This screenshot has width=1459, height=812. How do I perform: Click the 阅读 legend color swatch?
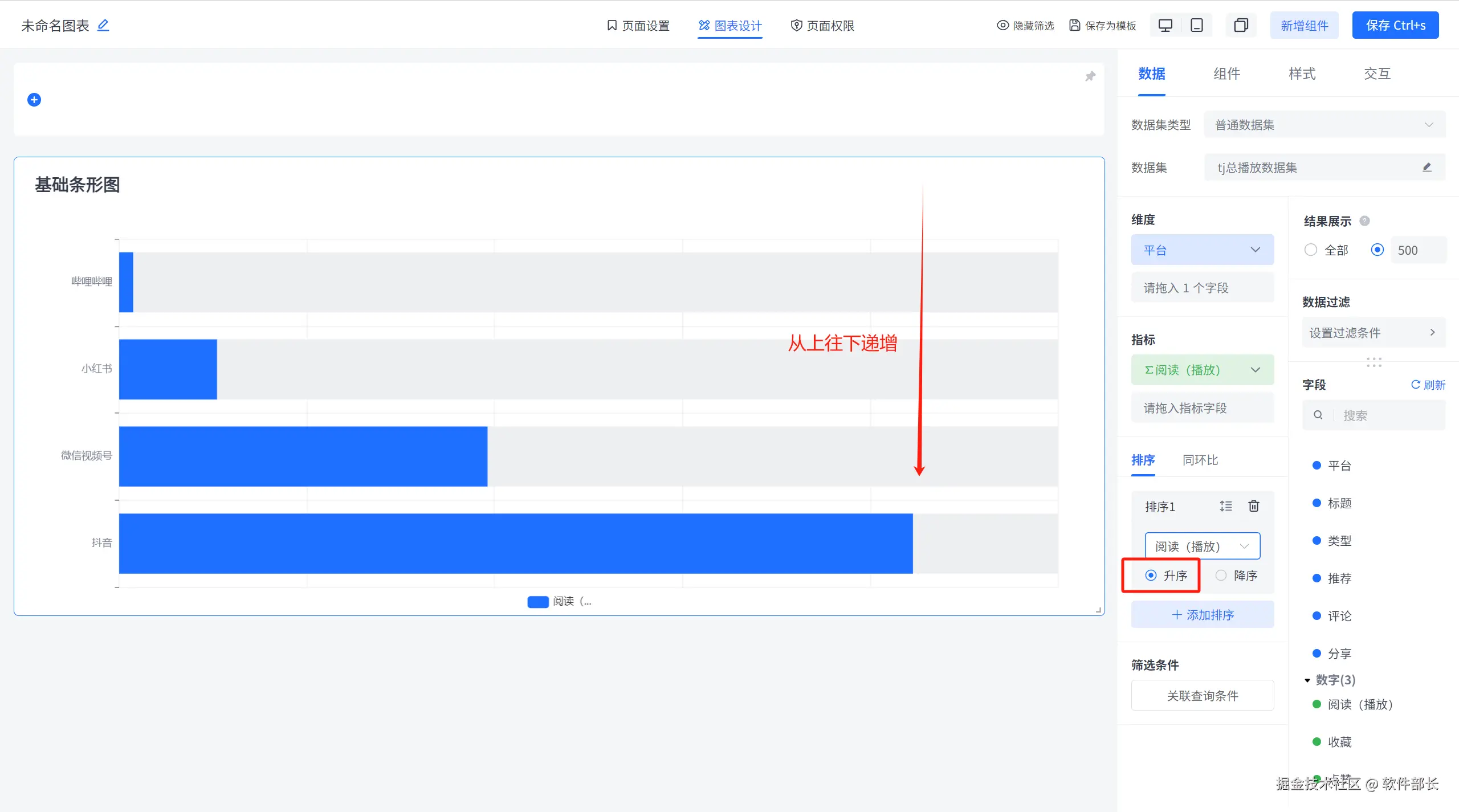point(537,602)
